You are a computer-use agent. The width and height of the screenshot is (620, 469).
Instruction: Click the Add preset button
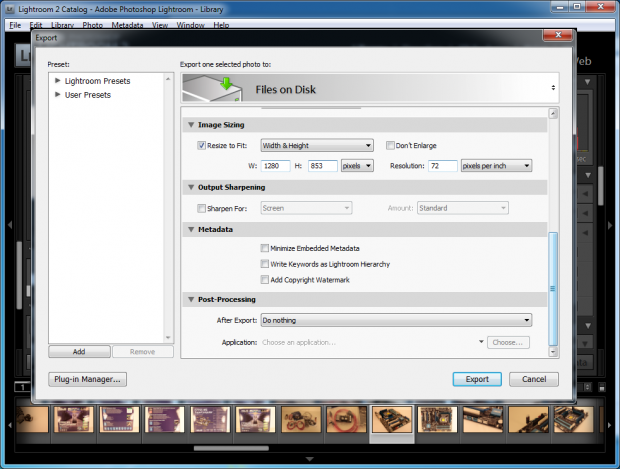pyautogui.click(x=79, y=352)
